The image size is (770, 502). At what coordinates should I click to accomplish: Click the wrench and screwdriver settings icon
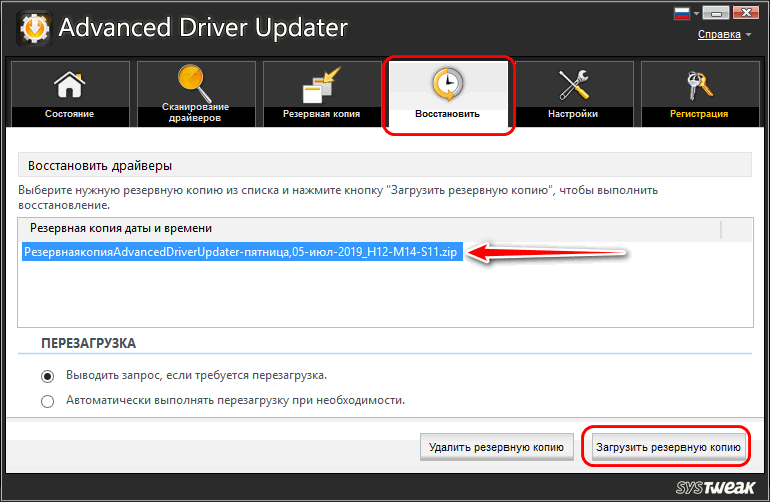click(x=574, y=84)
